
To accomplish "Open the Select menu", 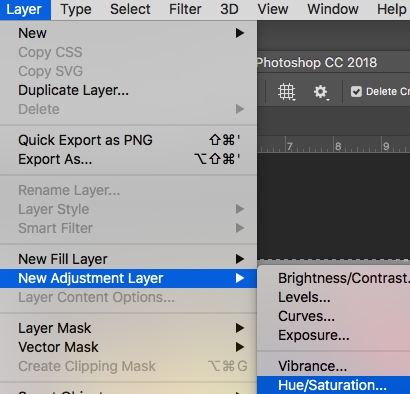I will 130,9.
